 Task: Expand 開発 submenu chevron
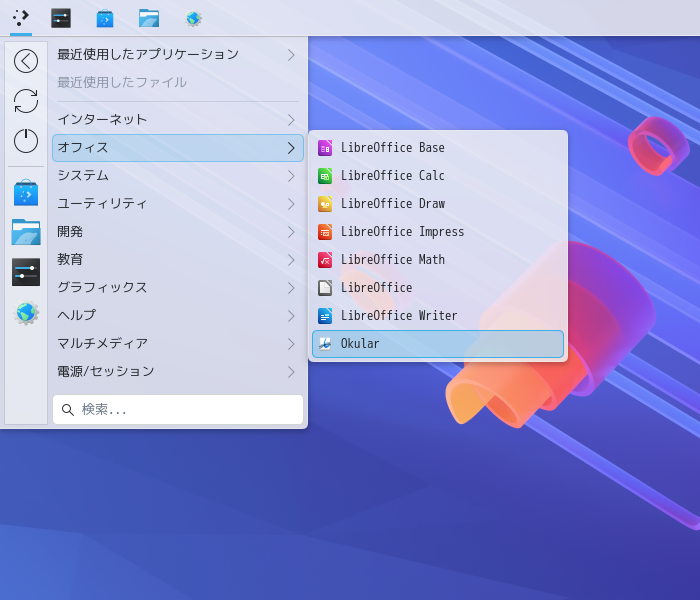(x=291, y=232)
